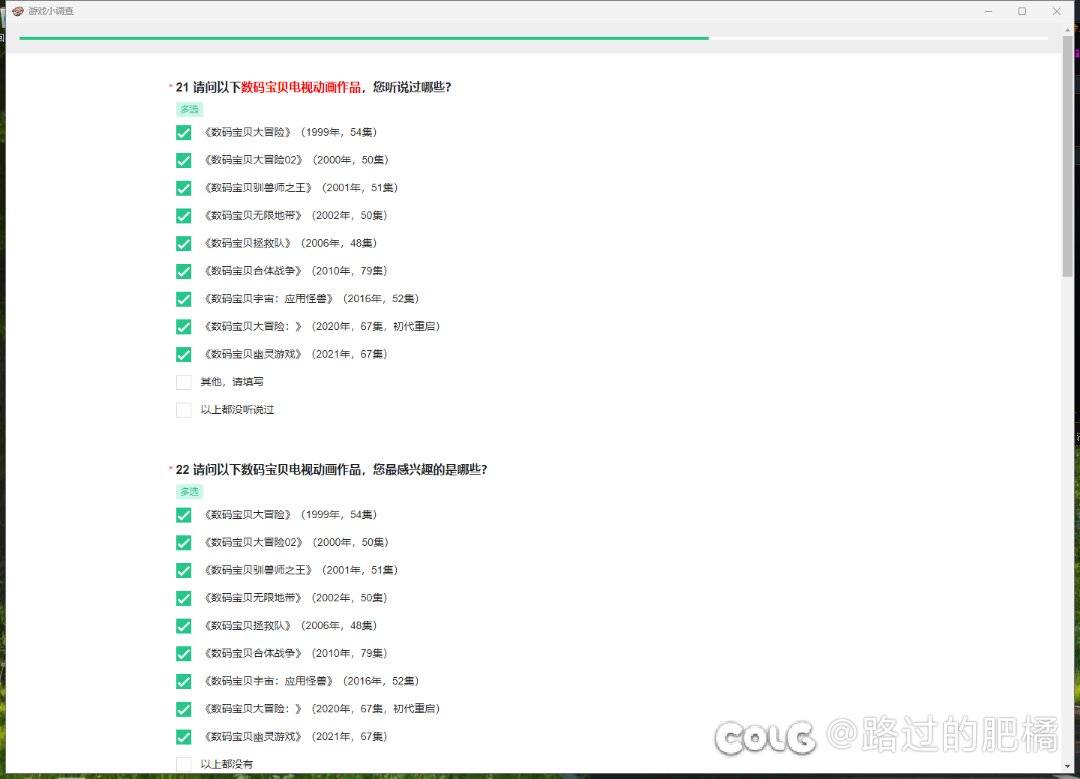Click the 游戏小调查 title bar text
Screen dimensions: 1080x779
coord(51,11)
